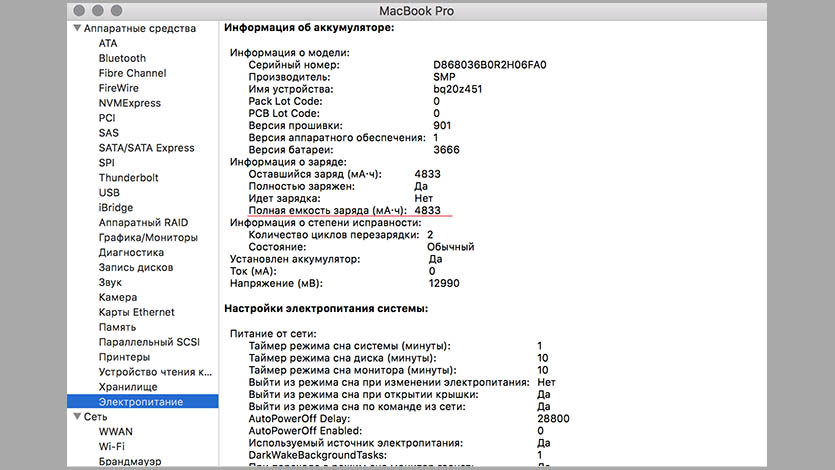Click DarkWakeBackgroundTasks label
The width and height of the screenshot is (835, 470).
point(317,455)
